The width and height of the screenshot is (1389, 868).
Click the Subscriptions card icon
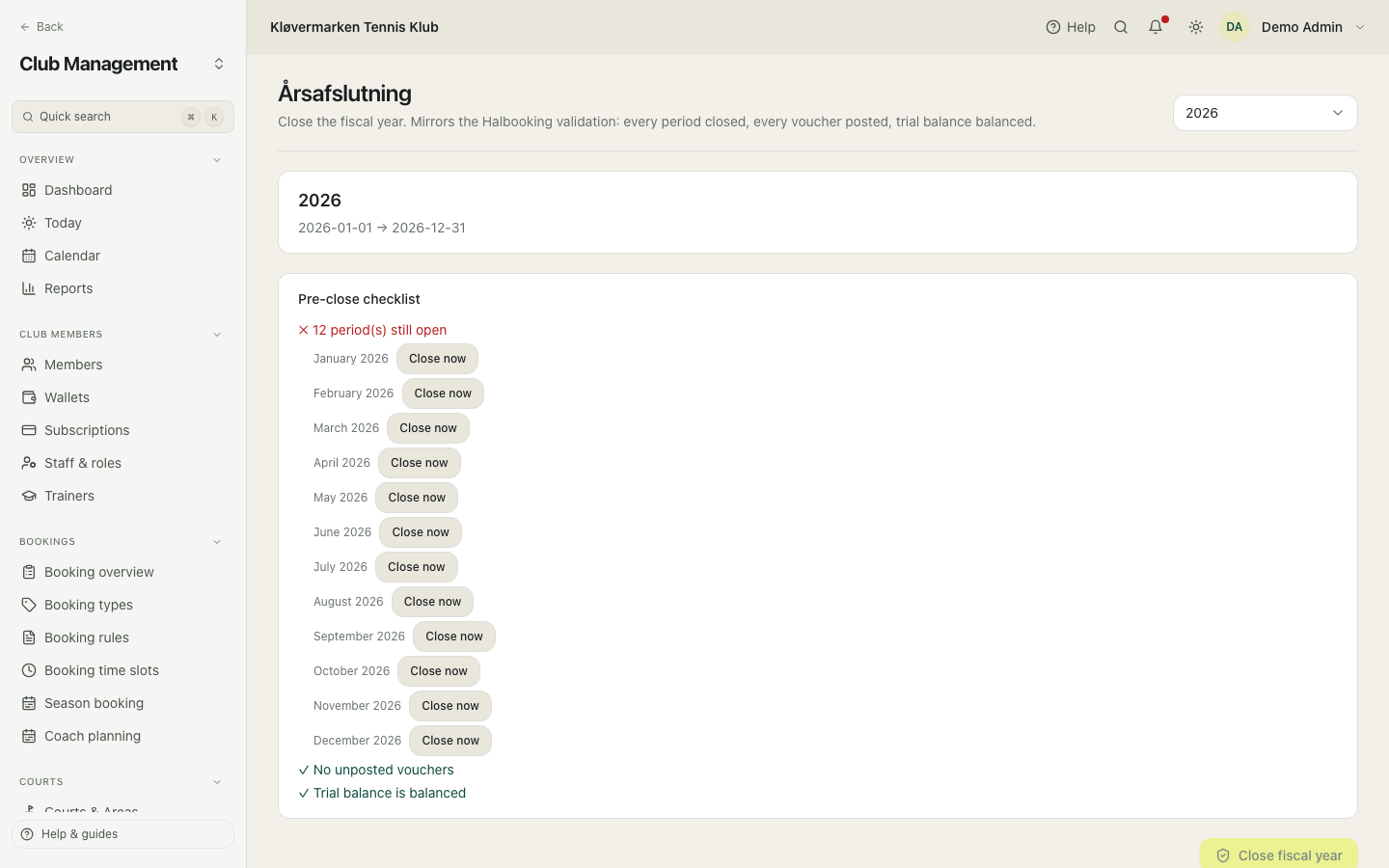29,430
